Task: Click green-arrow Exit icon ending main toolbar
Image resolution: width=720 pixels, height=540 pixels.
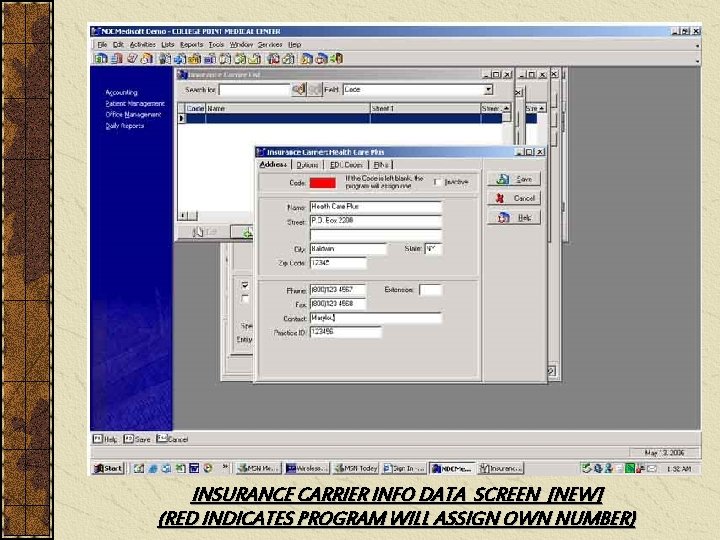Action: [x=337, y=59]
